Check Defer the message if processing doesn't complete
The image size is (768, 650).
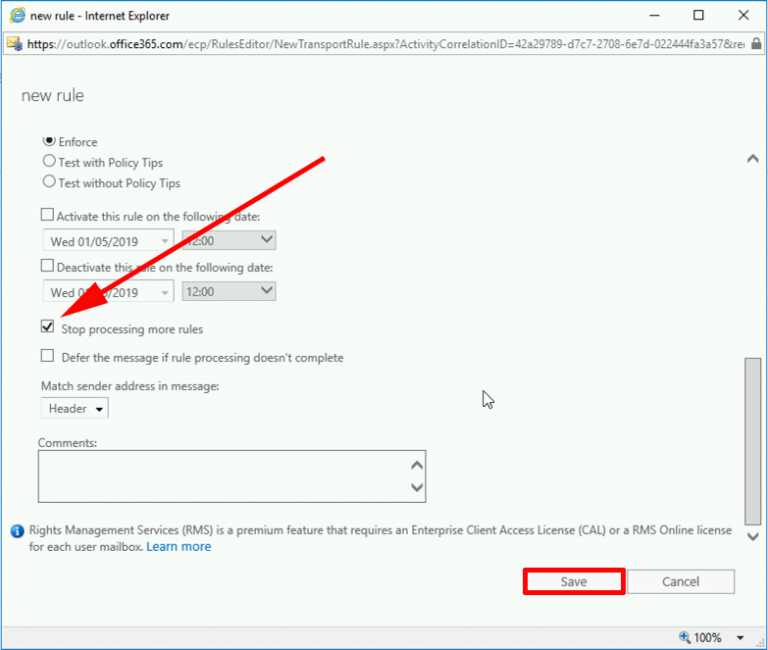[47, 356]
